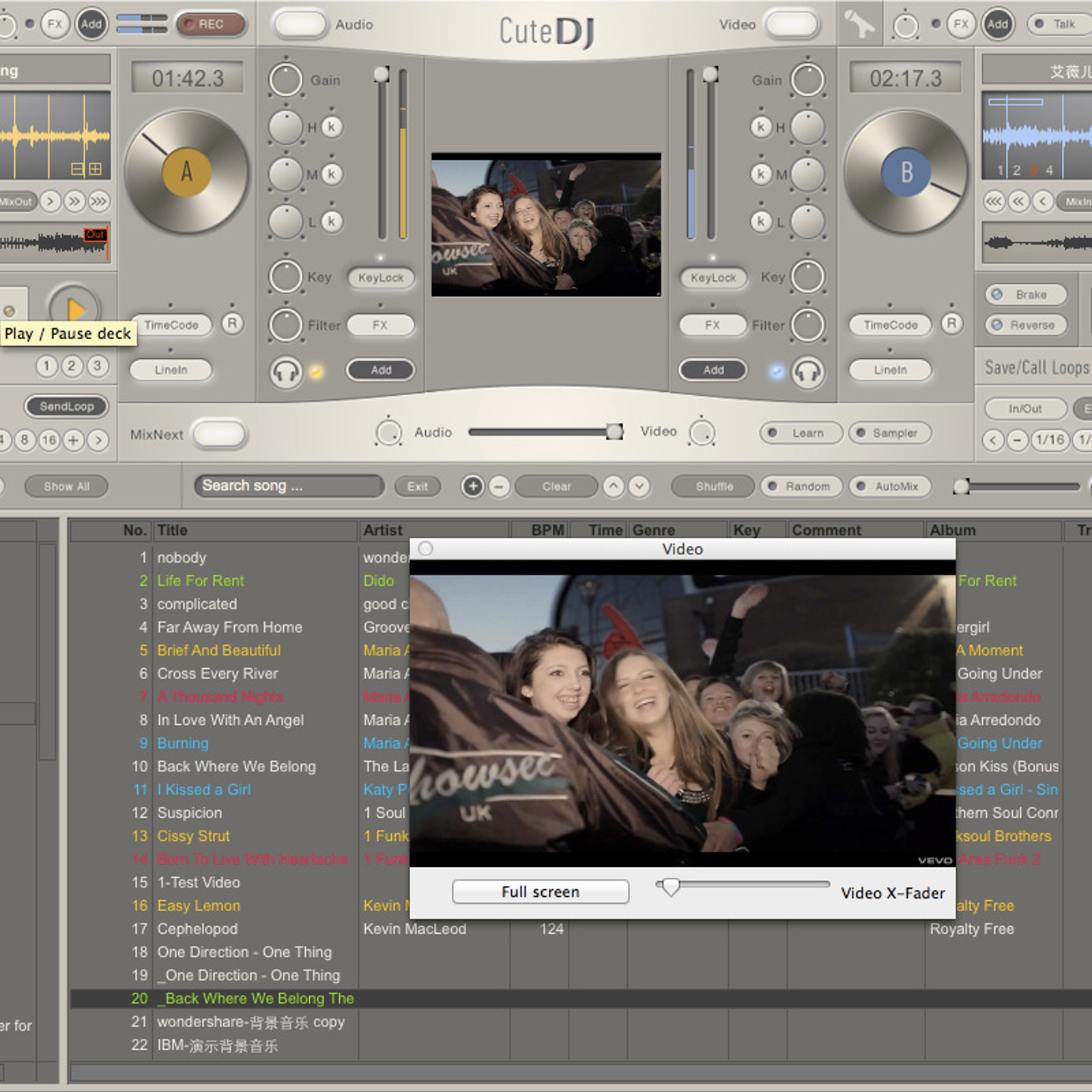Click the In/Out loop button
Image resolution: width=1092 pixels, height=1092 pixels.
click(1025, 409)
